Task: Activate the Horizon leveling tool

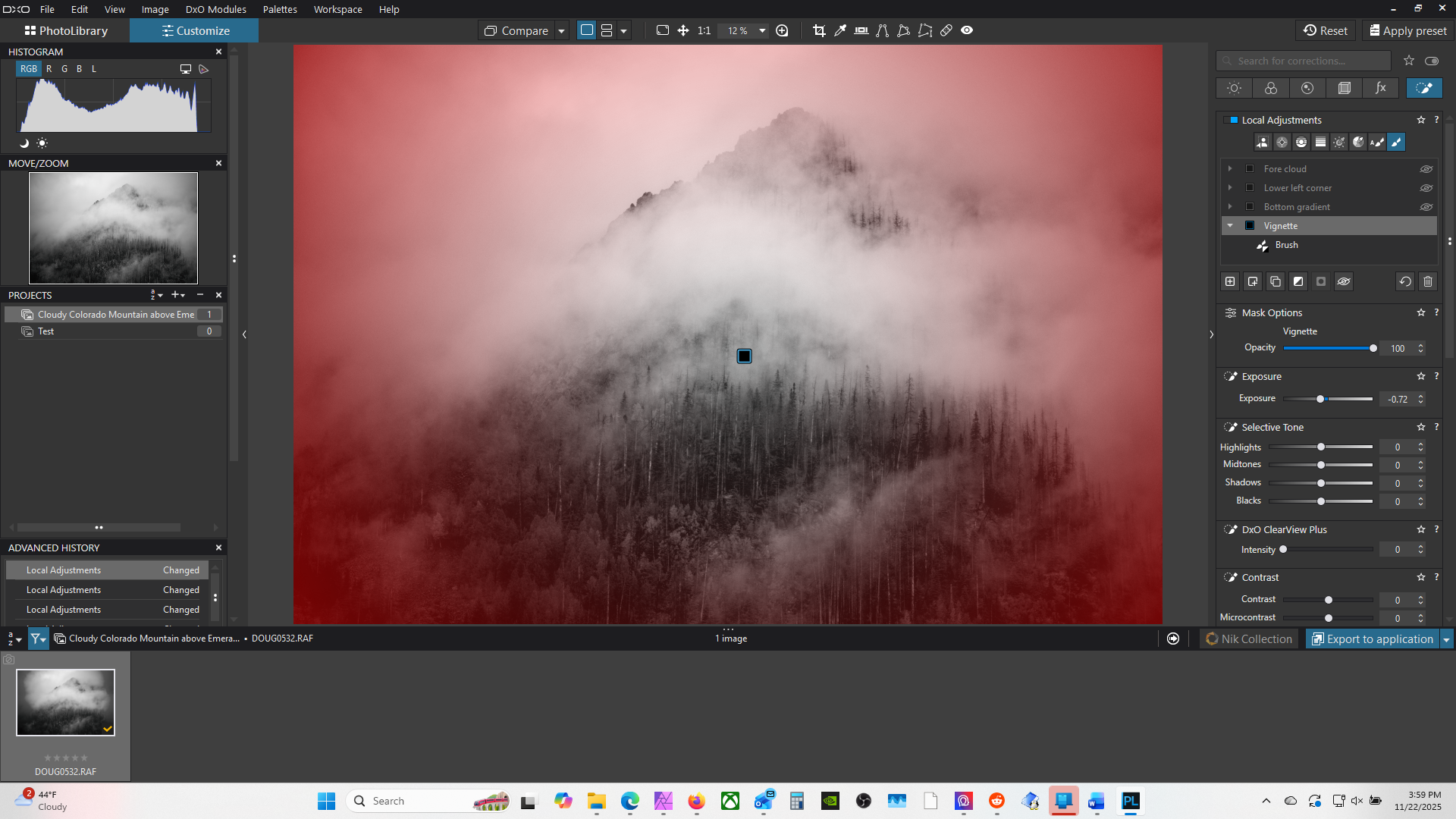Action: coord(861,30)
